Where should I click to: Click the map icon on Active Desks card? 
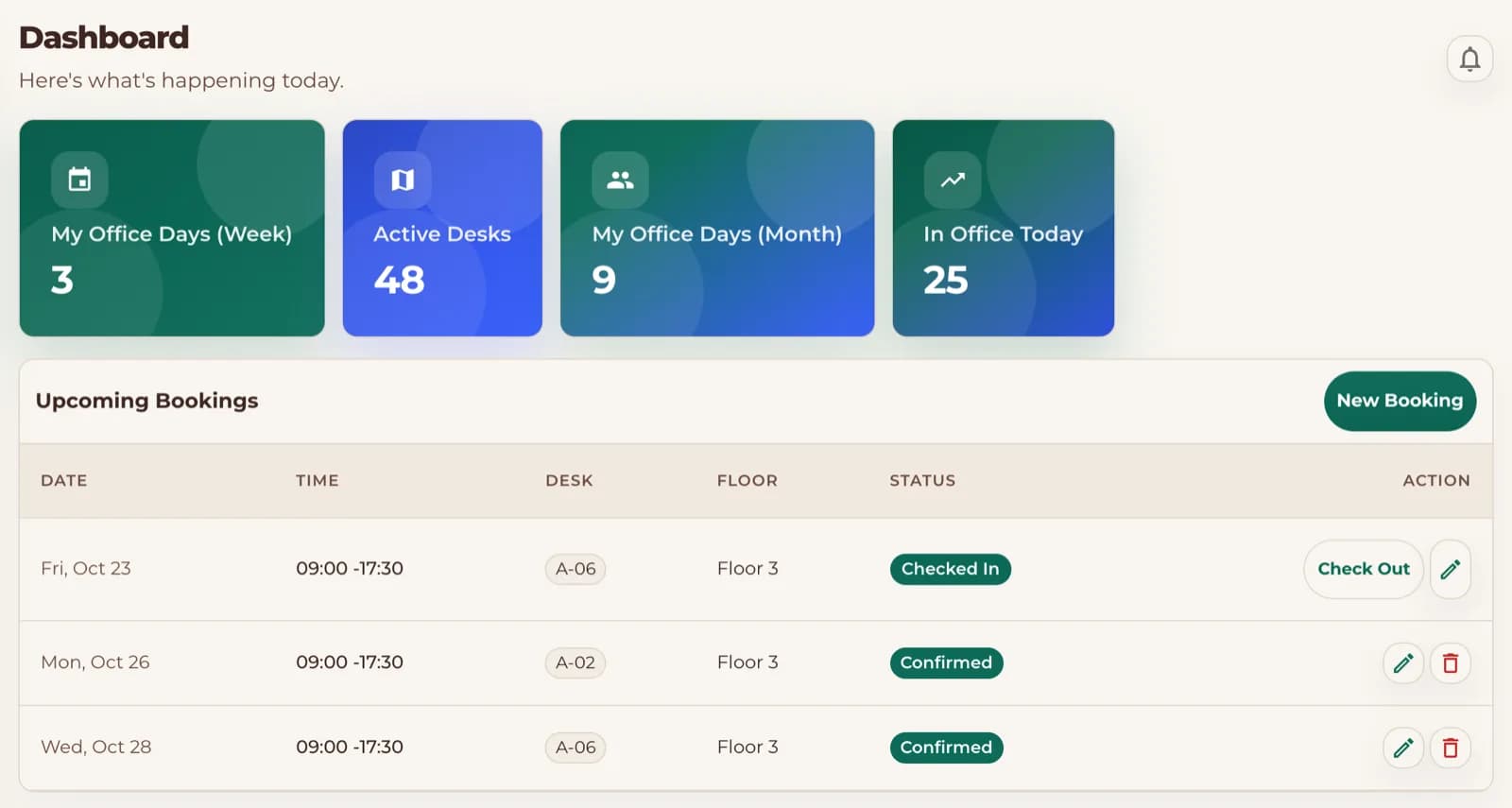click(x=403, y=180)
